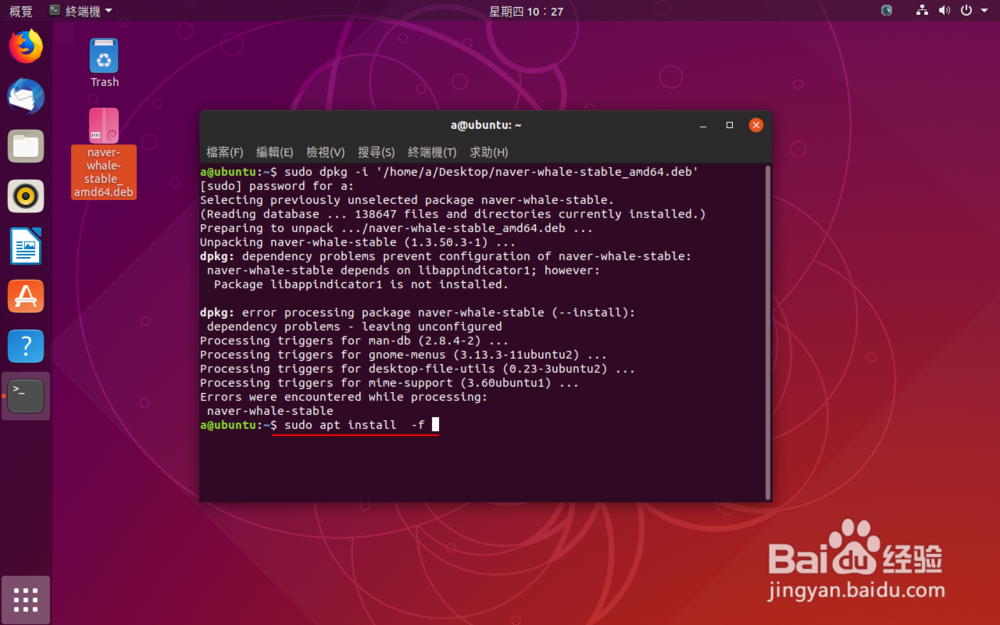Open the 概覽 activities overview
This screenshot has width=1000, height=625.
[x=21, y=11]
